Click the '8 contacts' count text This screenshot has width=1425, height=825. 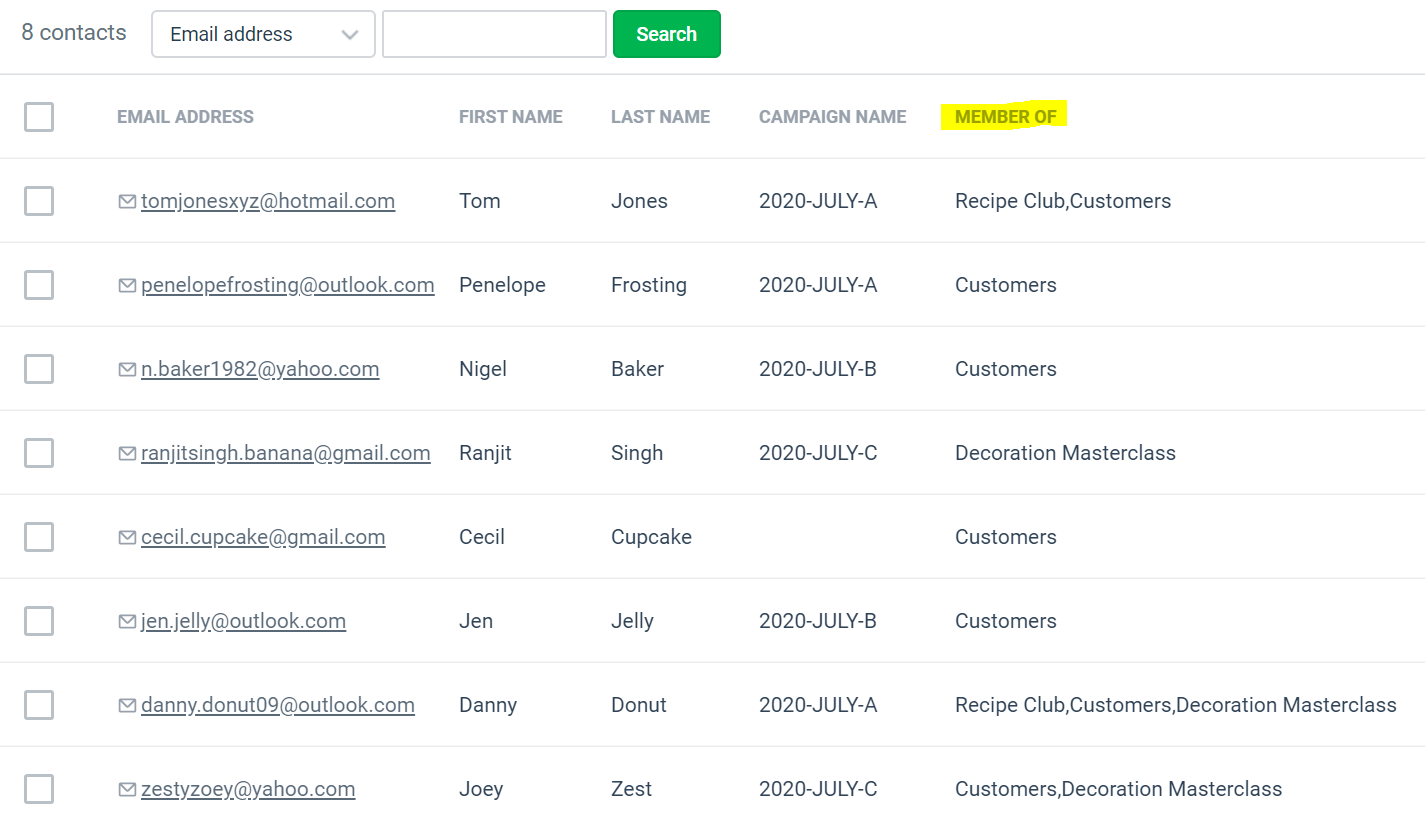74,32
